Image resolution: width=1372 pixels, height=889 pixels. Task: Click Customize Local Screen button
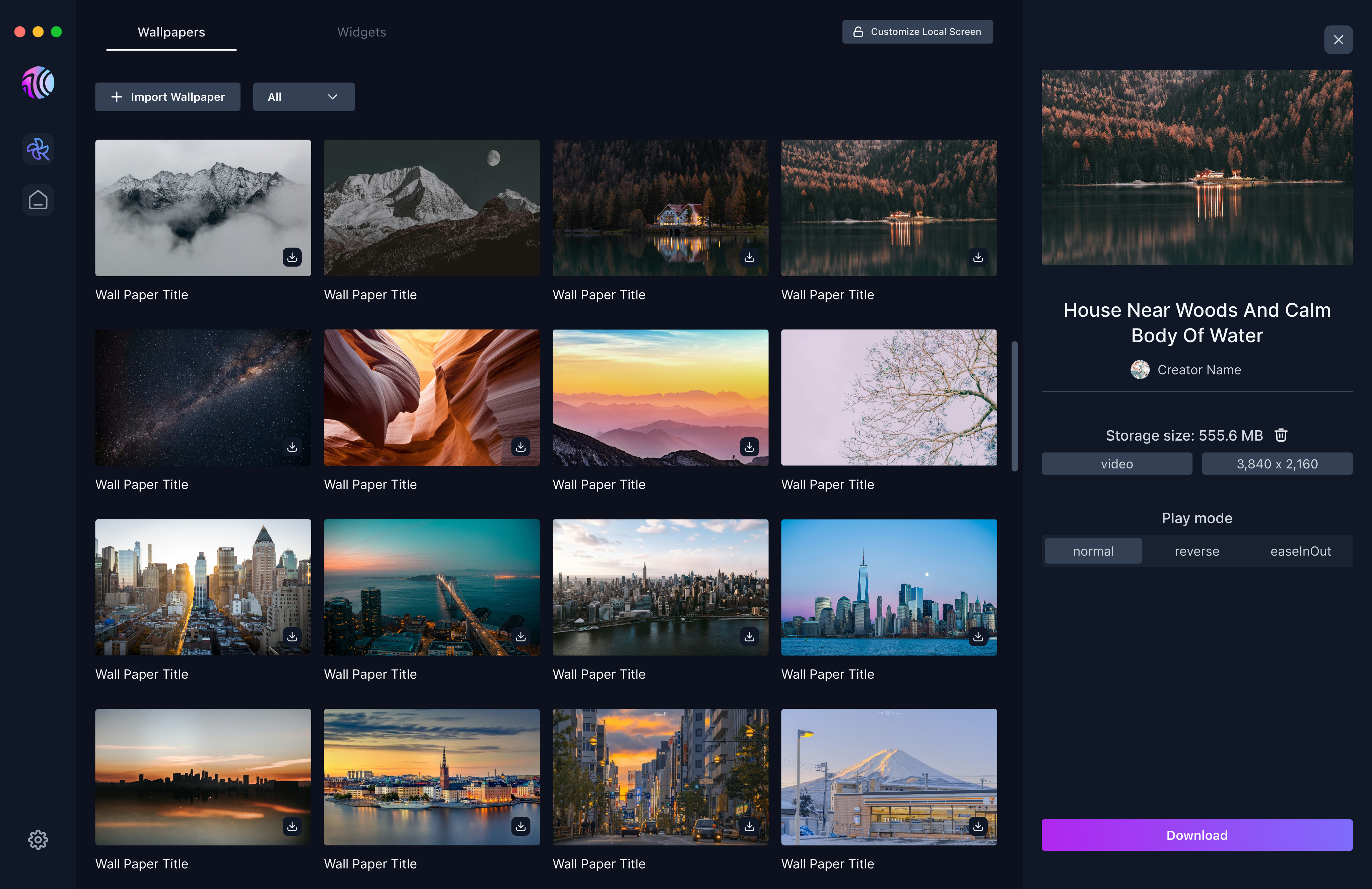click(x=917, y=32)
